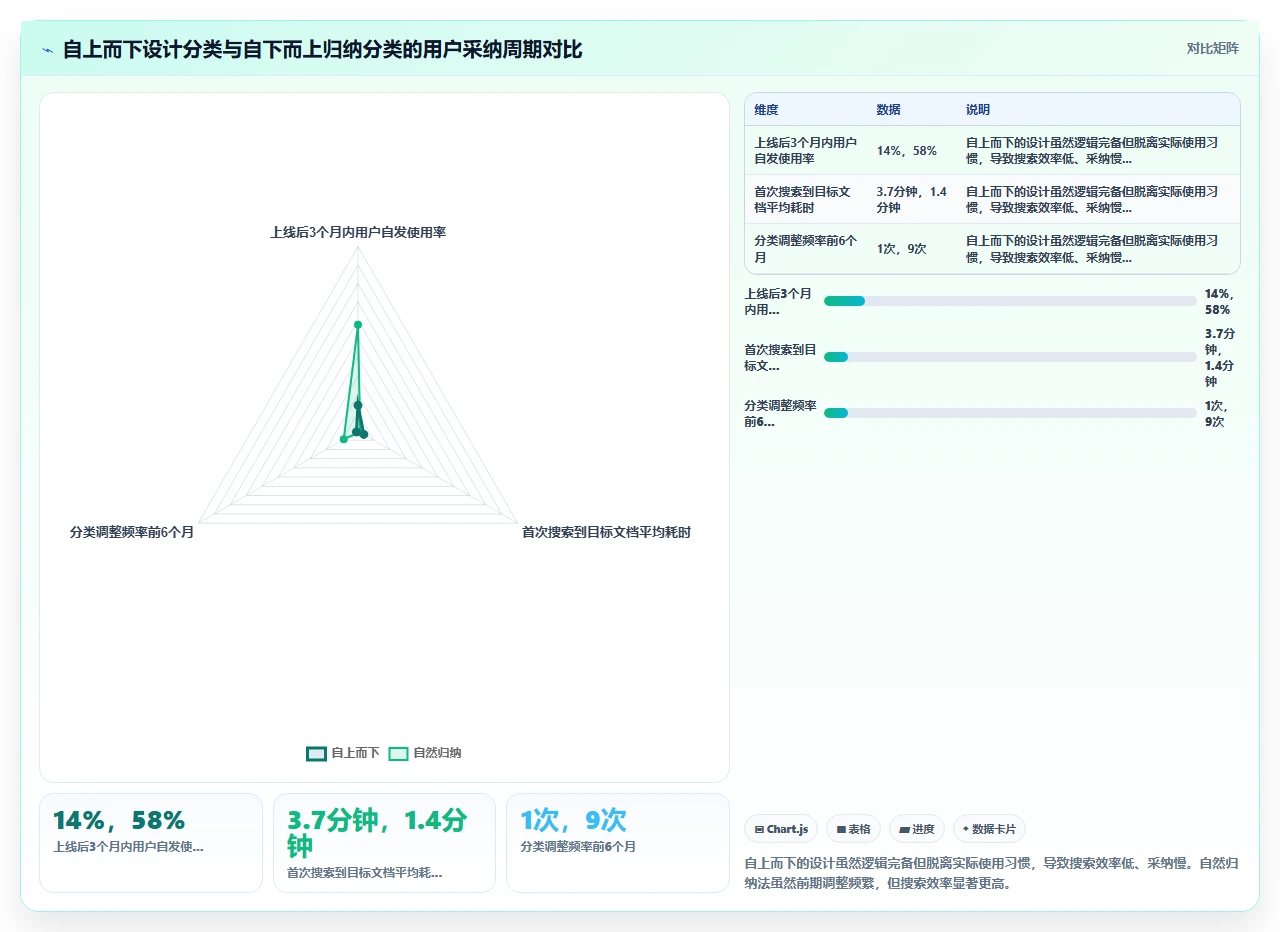This screenshot has height=932, width=1280.
Task: Click progress bar for 分类调整频率前6…
Action: [x=1010, y=413]
